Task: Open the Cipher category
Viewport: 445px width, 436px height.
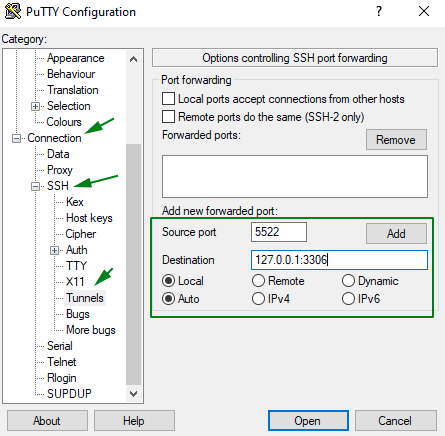Action: coord(81,234)
